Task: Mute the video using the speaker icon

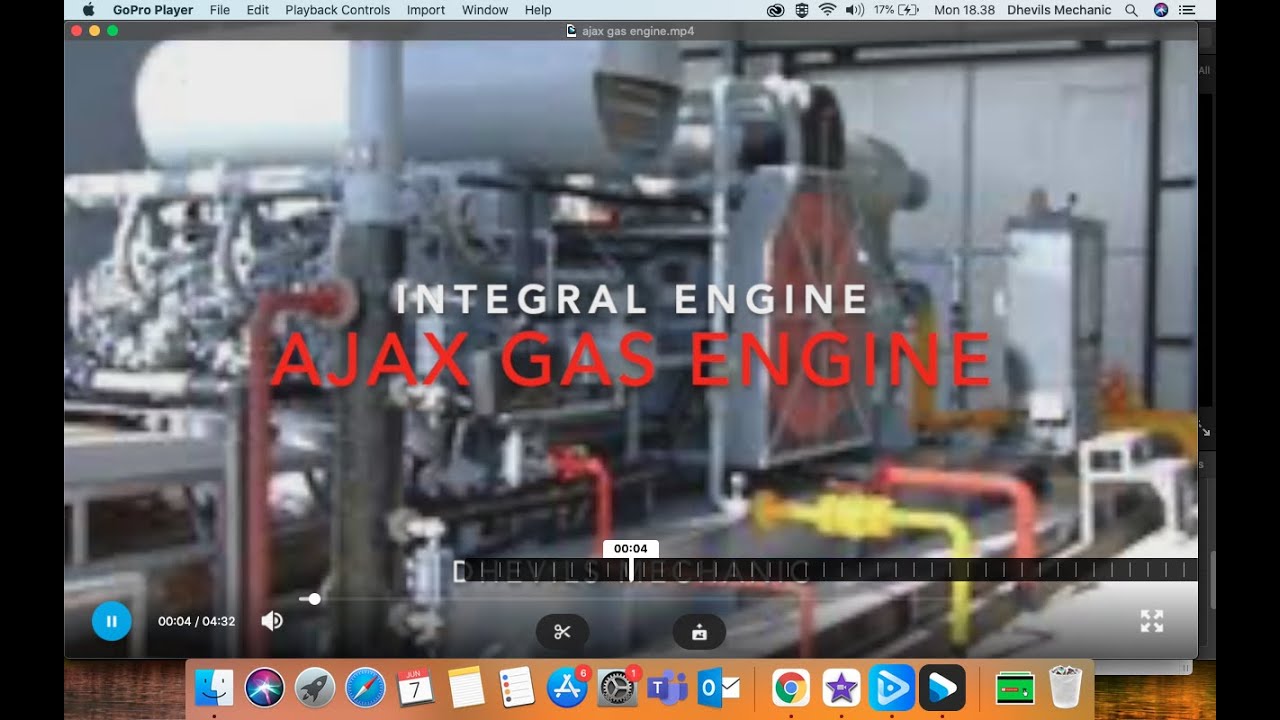Action: (271, 621)
